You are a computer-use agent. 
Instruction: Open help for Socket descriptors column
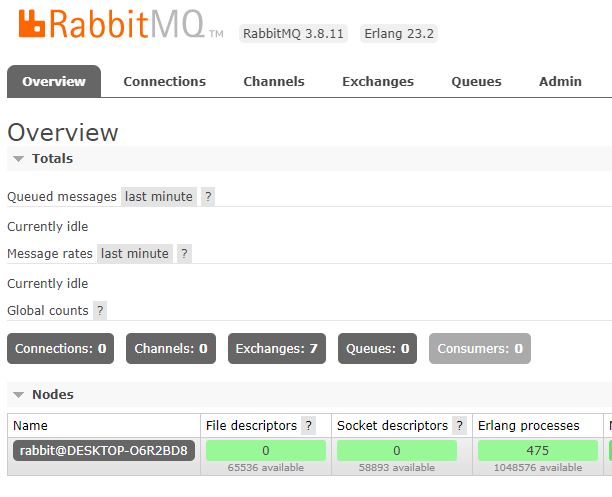459,426
